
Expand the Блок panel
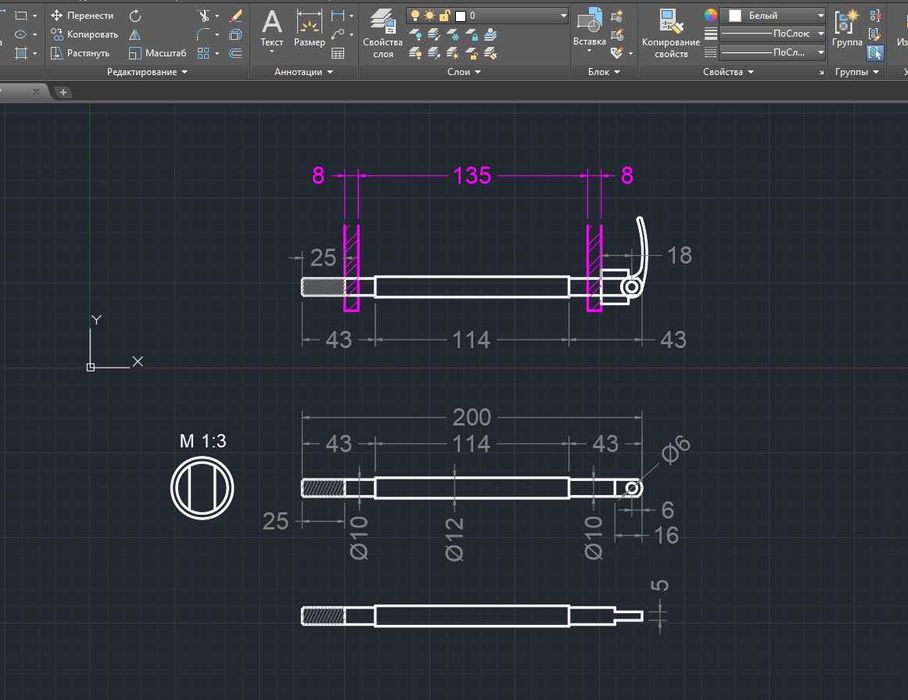point(603,72)
